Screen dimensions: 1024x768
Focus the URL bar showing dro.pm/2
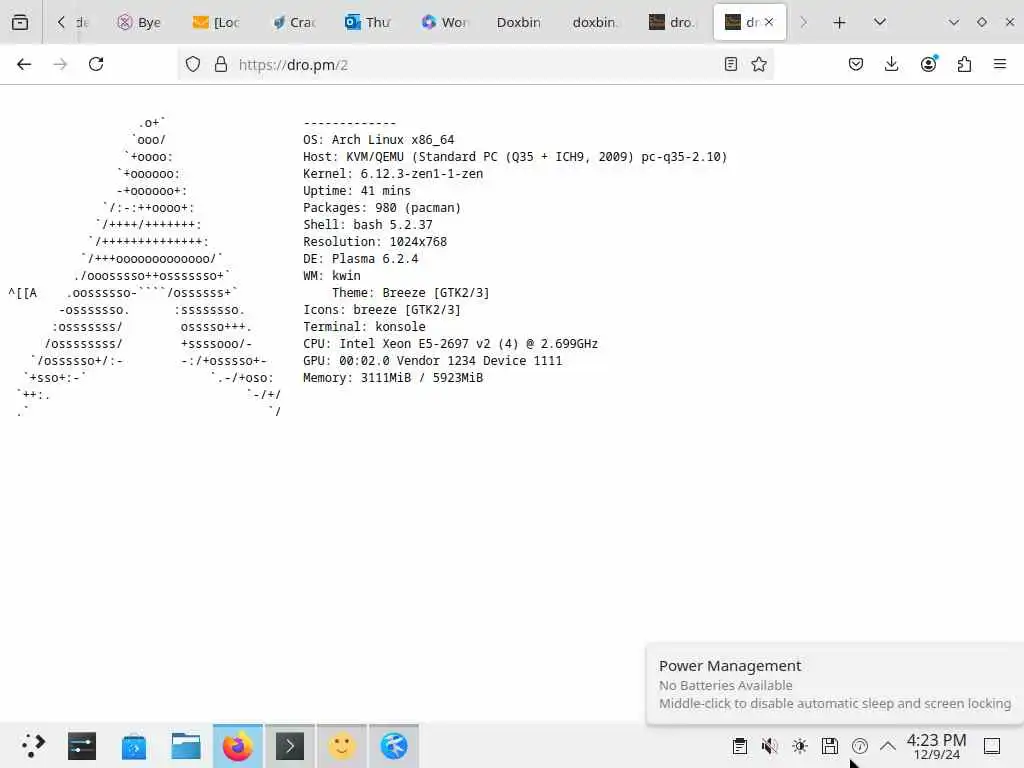click(x=477, y=65)
